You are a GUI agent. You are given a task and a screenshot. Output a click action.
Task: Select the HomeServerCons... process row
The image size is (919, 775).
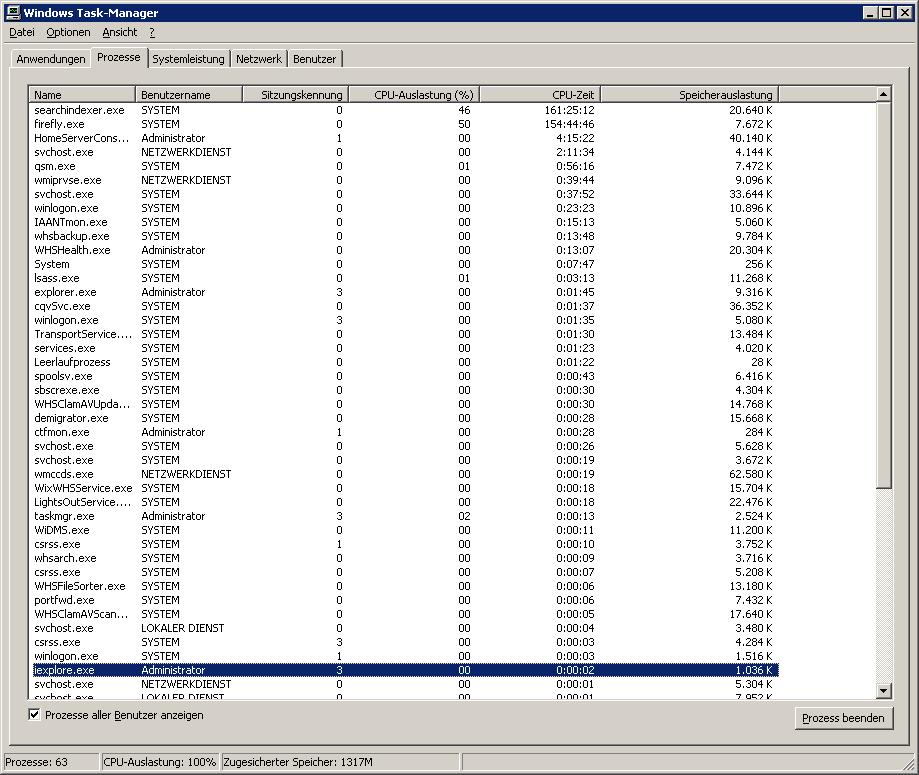click(x=406, y=138)
